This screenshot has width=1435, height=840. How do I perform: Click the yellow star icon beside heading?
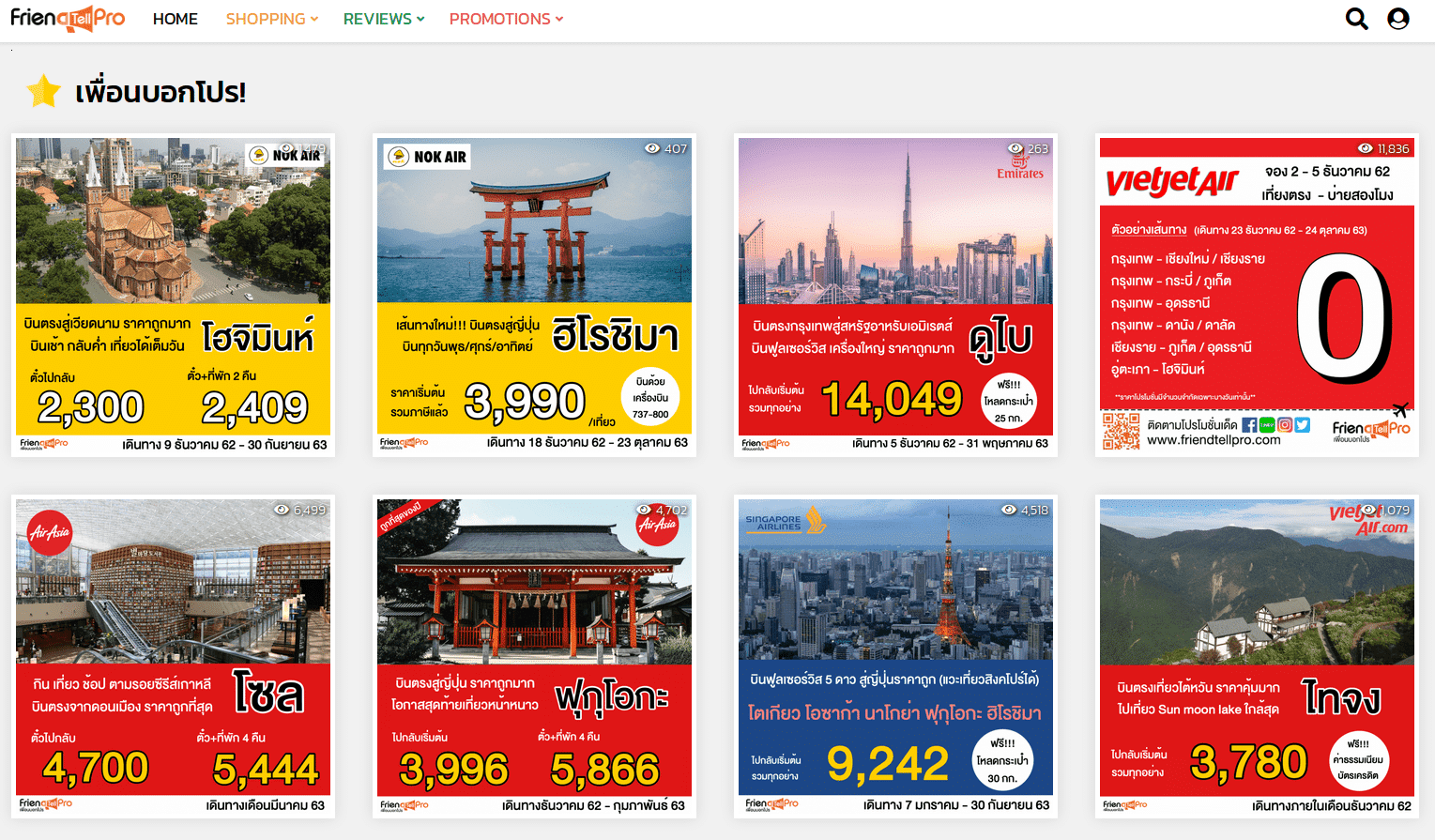(43, 92)
